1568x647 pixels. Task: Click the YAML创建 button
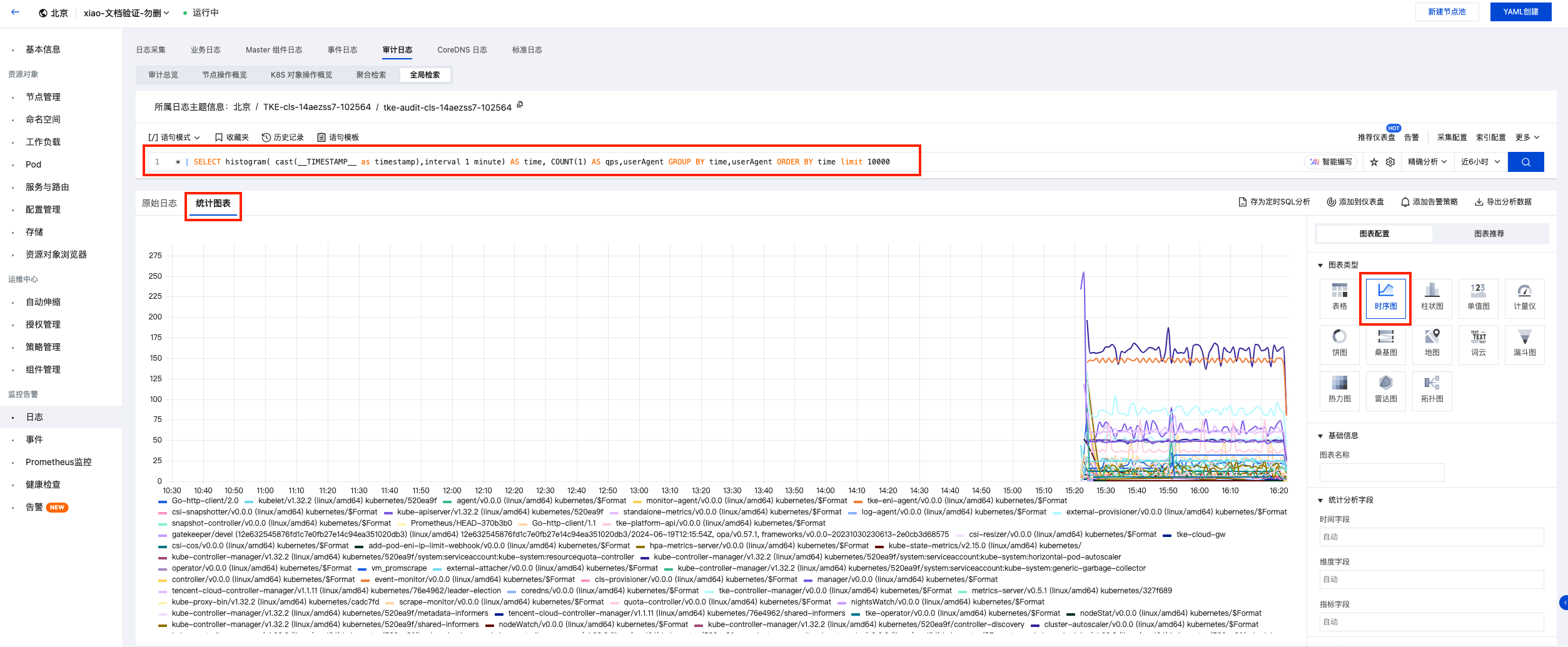[1520, 12]
